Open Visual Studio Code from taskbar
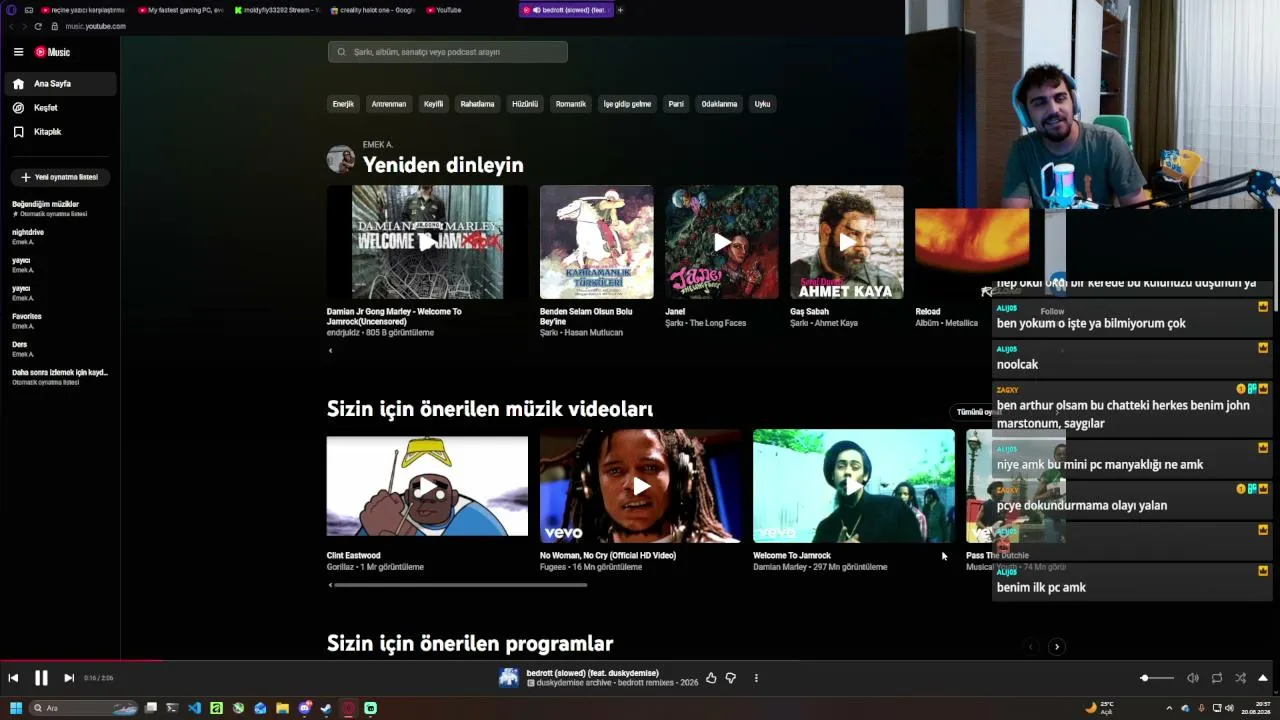This screenshot has width=1280, height=720. [x=194, y=708]
